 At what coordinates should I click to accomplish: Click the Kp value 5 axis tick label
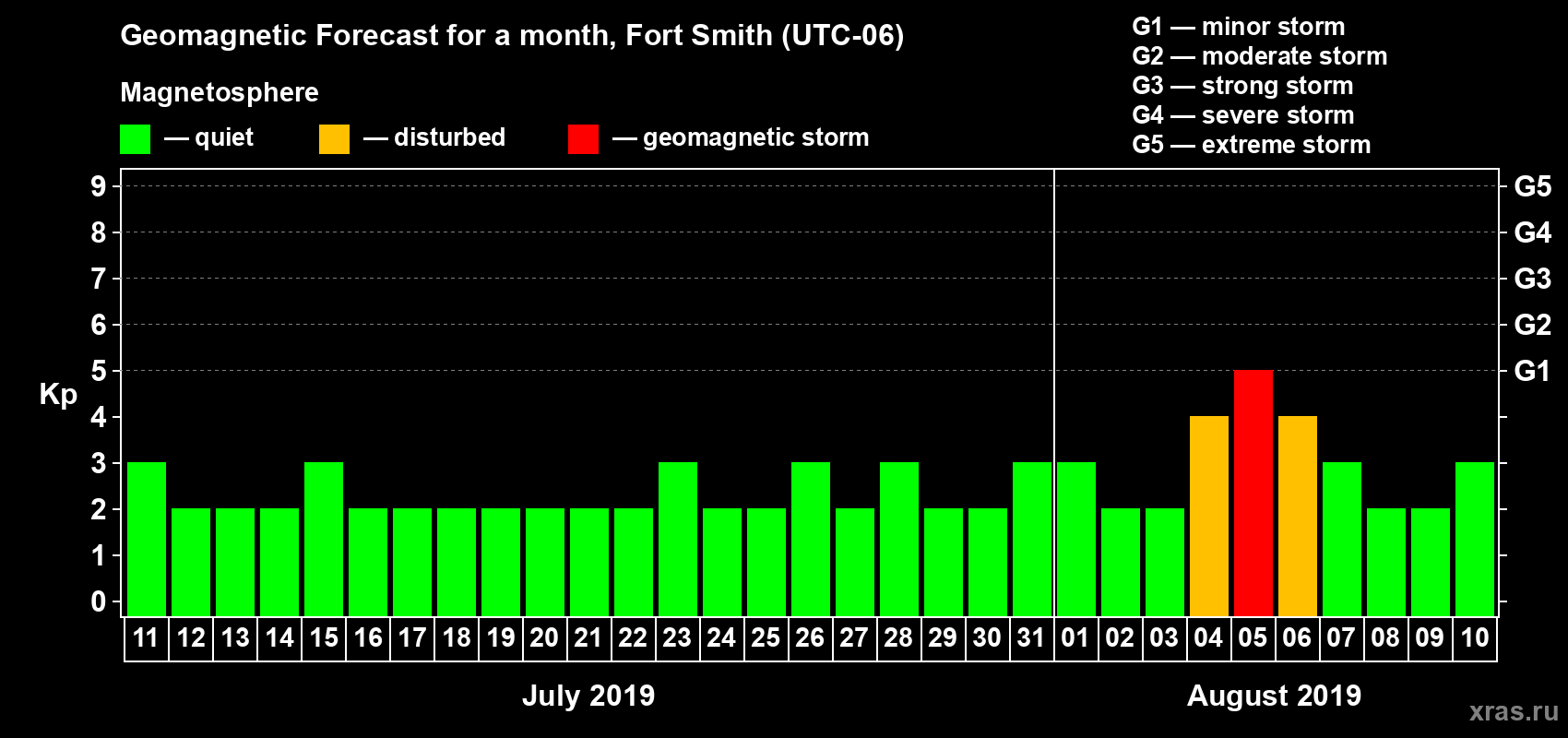tap(99, 371)
